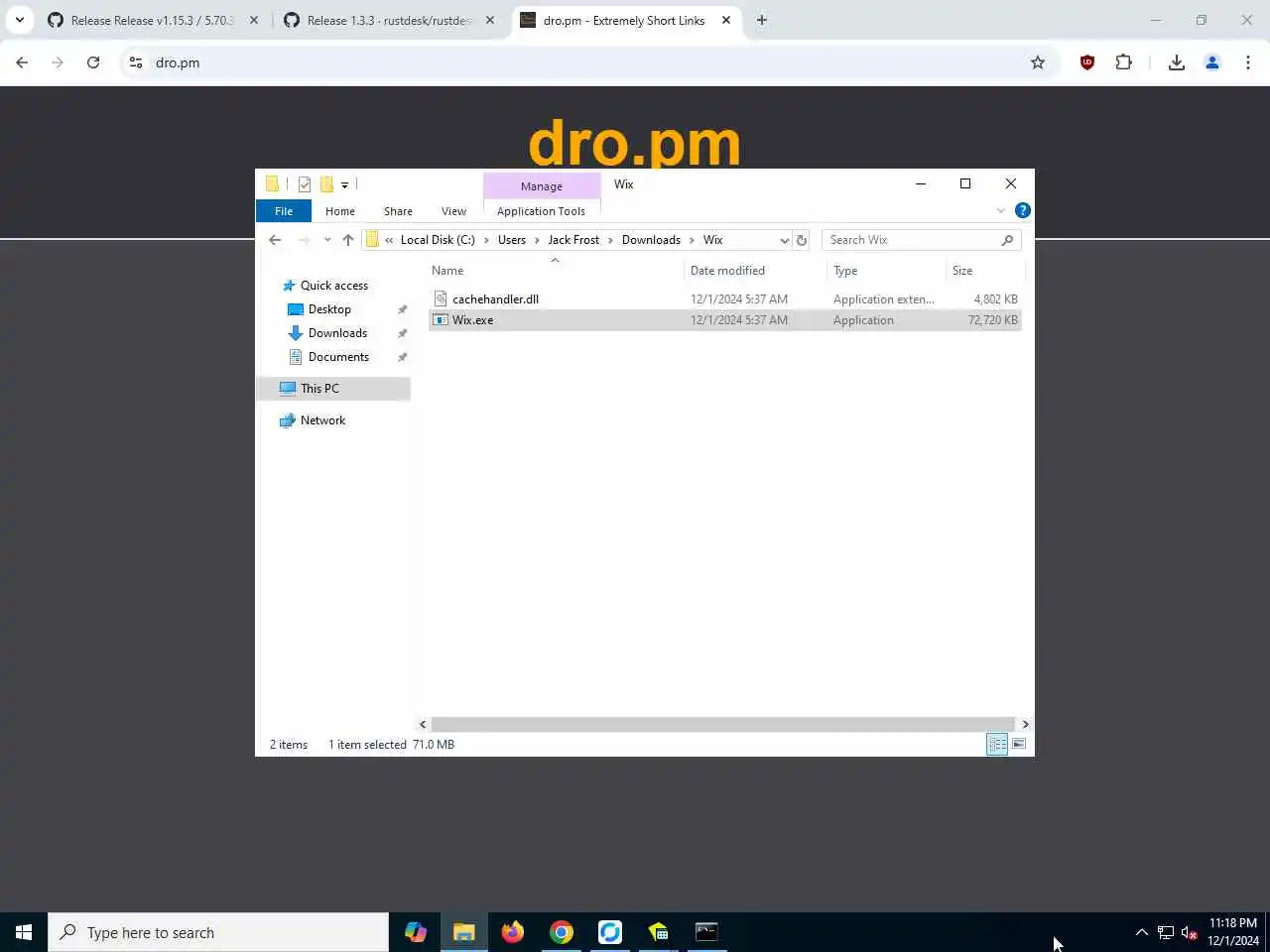This screenshot has width=1270, height=952.
Task: Expand the address bar history dropdown
Action: (x=784, y=240)
